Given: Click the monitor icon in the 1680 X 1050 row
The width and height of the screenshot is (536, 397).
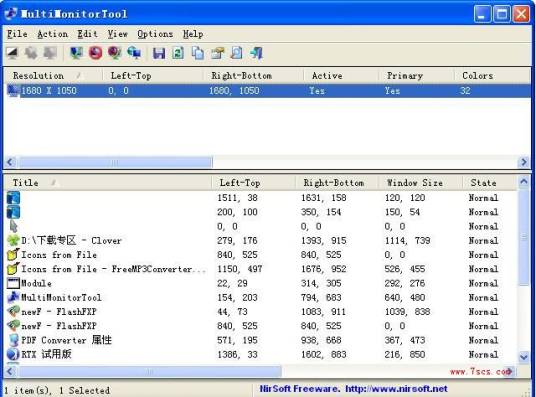Looking at the screenshot, I should pos(13,91).
